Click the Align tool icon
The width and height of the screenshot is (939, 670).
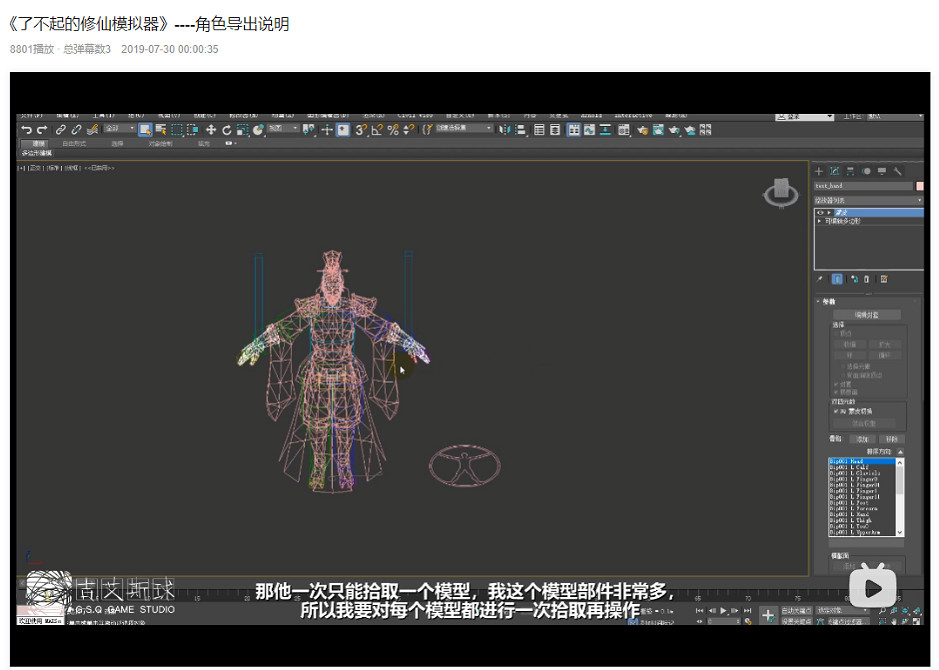[x=519, y=129]
